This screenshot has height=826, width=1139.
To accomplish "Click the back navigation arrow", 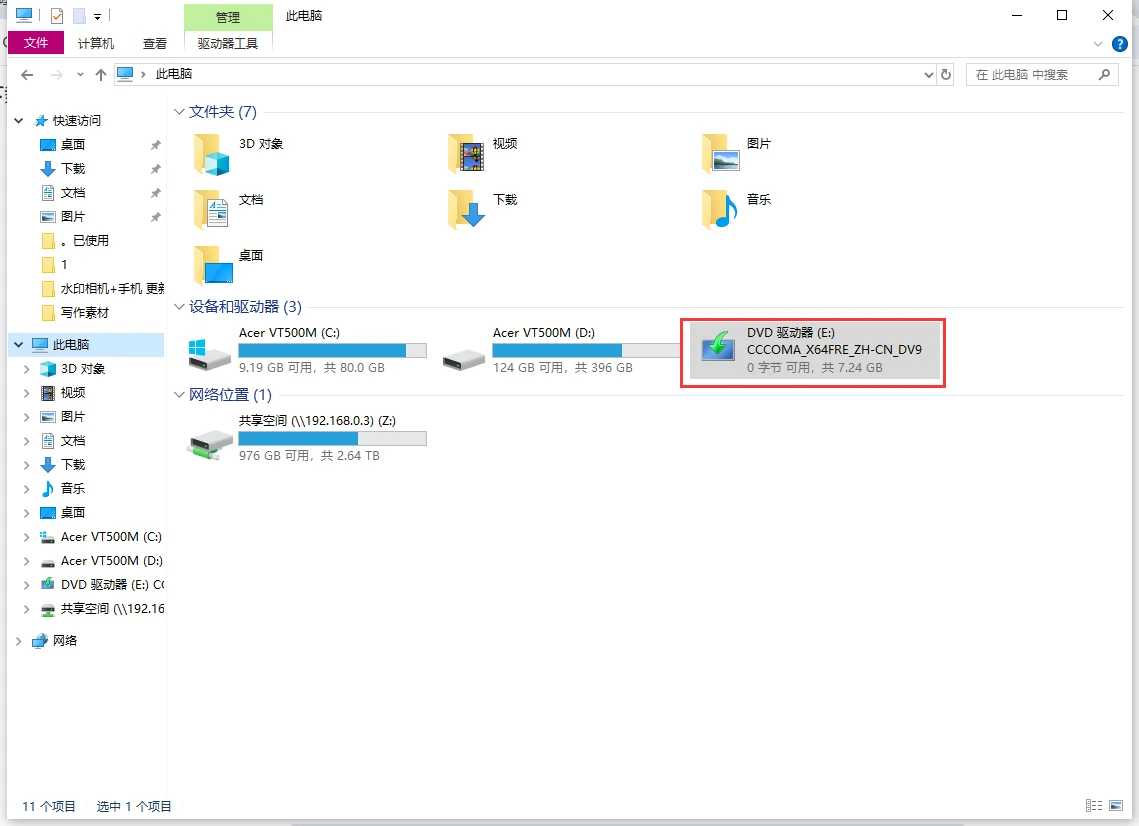I will 27,74.
